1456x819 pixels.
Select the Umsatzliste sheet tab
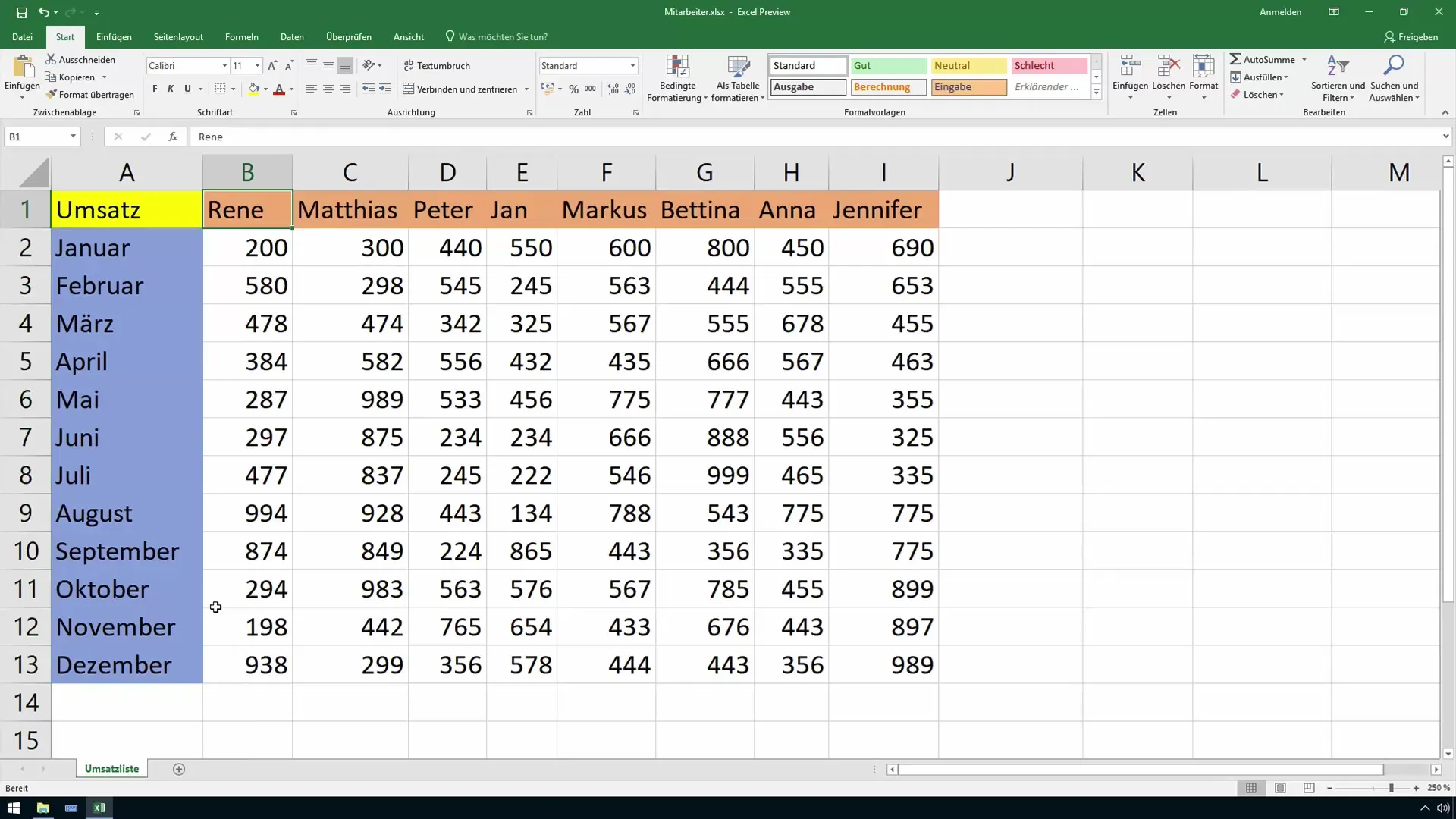coord(112,768)
